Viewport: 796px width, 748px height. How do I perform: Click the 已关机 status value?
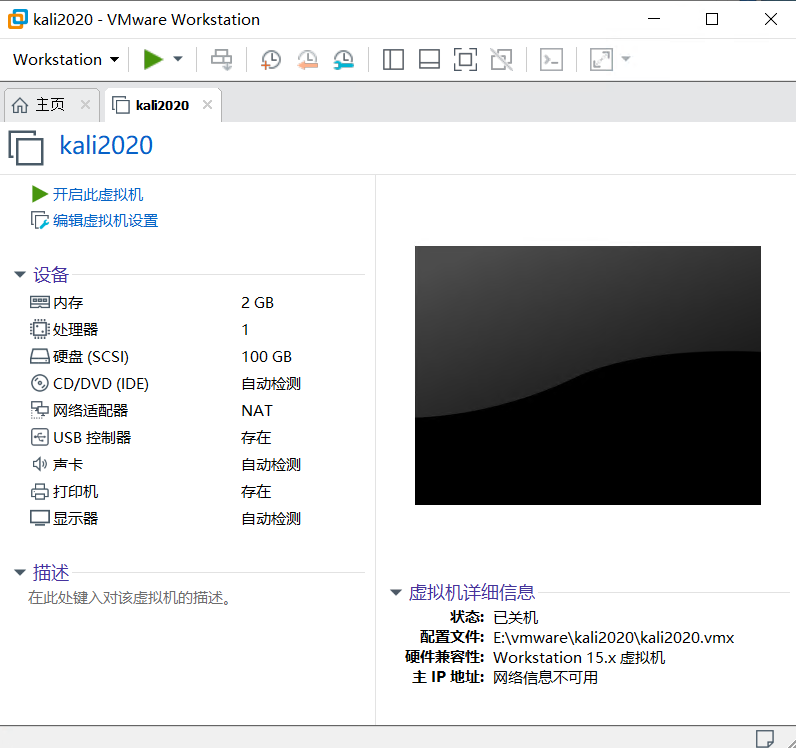pyautogui.click(x=515, y=617)
